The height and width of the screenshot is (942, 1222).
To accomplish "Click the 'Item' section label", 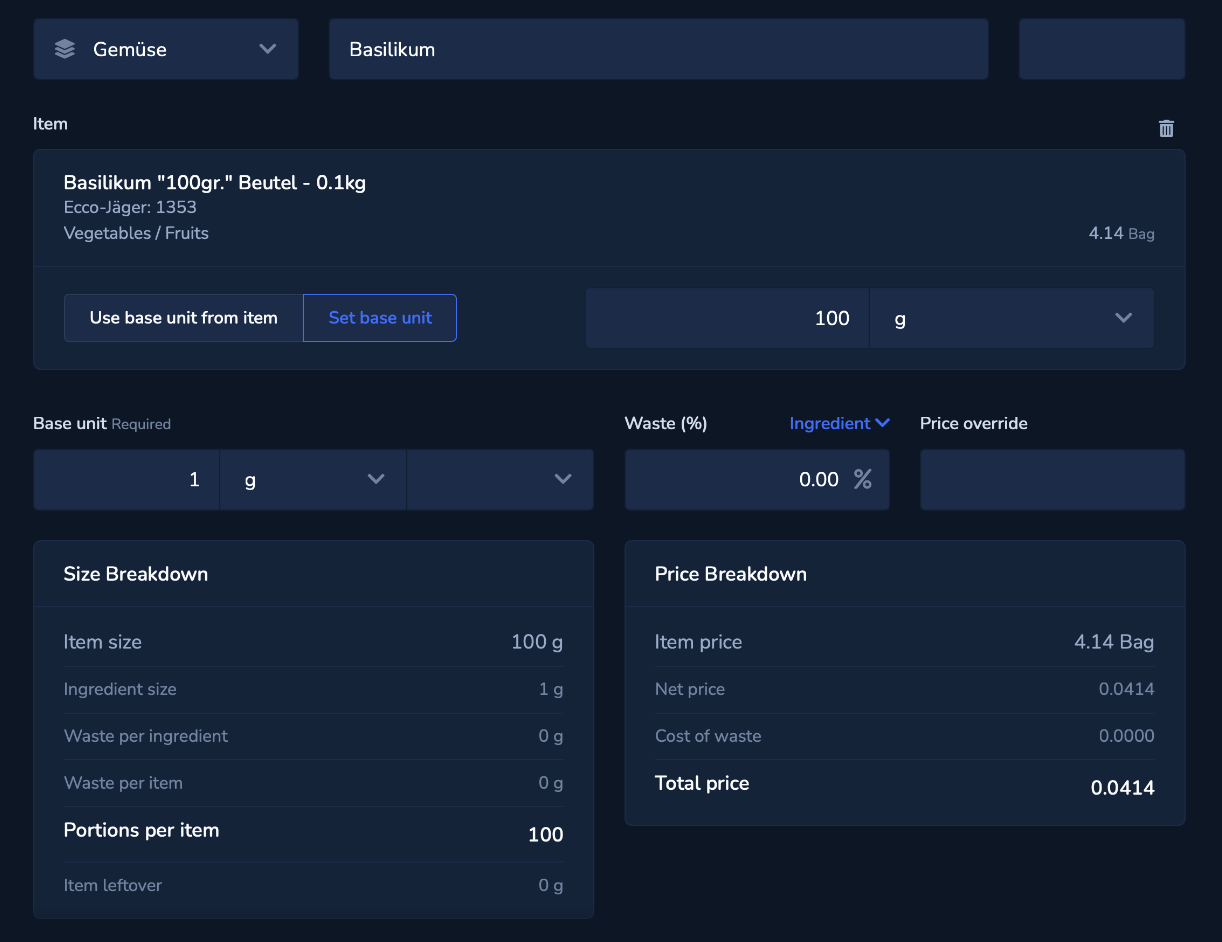I will point(50,124).
